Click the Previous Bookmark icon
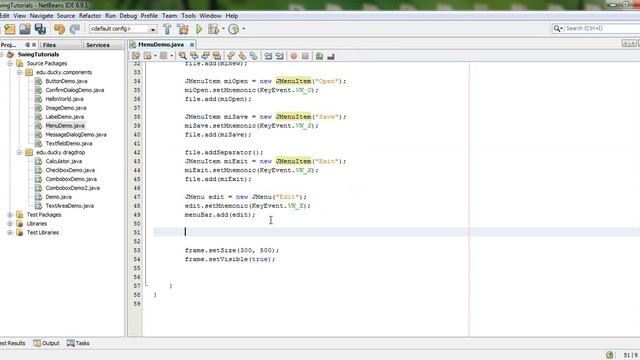The width and height of the screenshot is (640, 360). [x=231, y=56]
